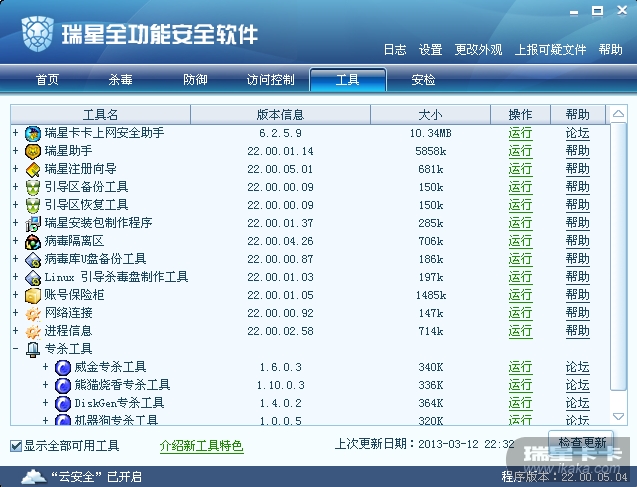The height and width of the screenshot is (487, 637).
Task: Click the 瑞星安装包制作程序 icon
Action: tap(33, 223)
